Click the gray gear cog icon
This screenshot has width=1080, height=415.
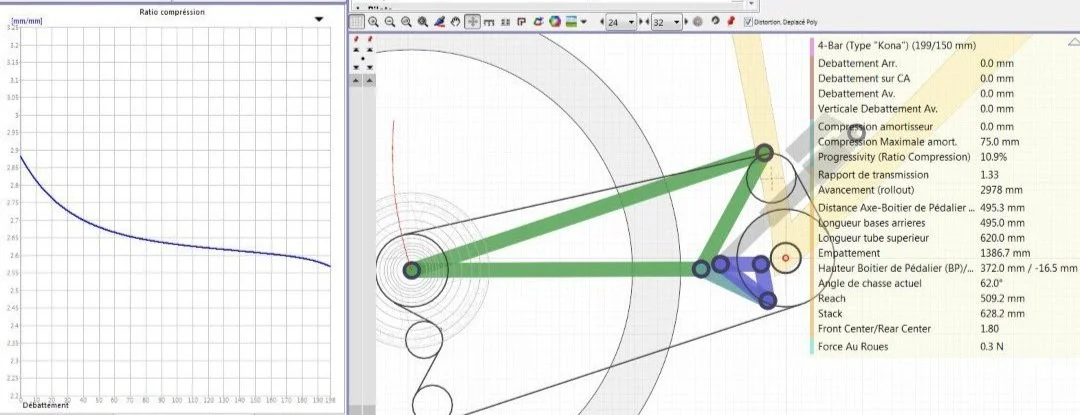pos(698,21)
